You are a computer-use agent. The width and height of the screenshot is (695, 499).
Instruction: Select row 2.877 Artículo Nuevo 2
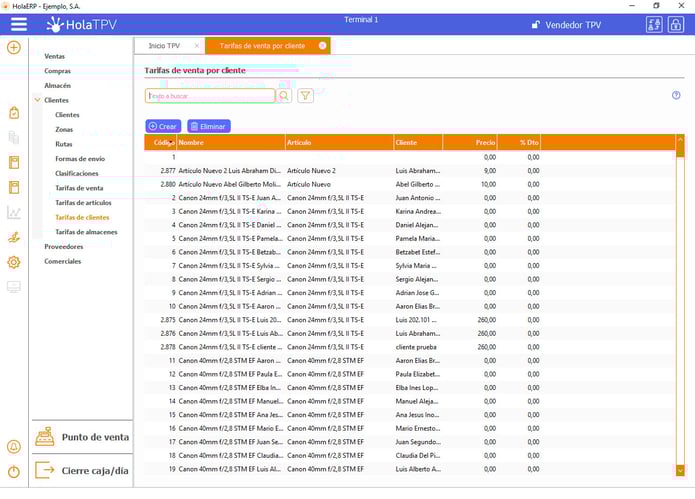(x=410, y=171)
